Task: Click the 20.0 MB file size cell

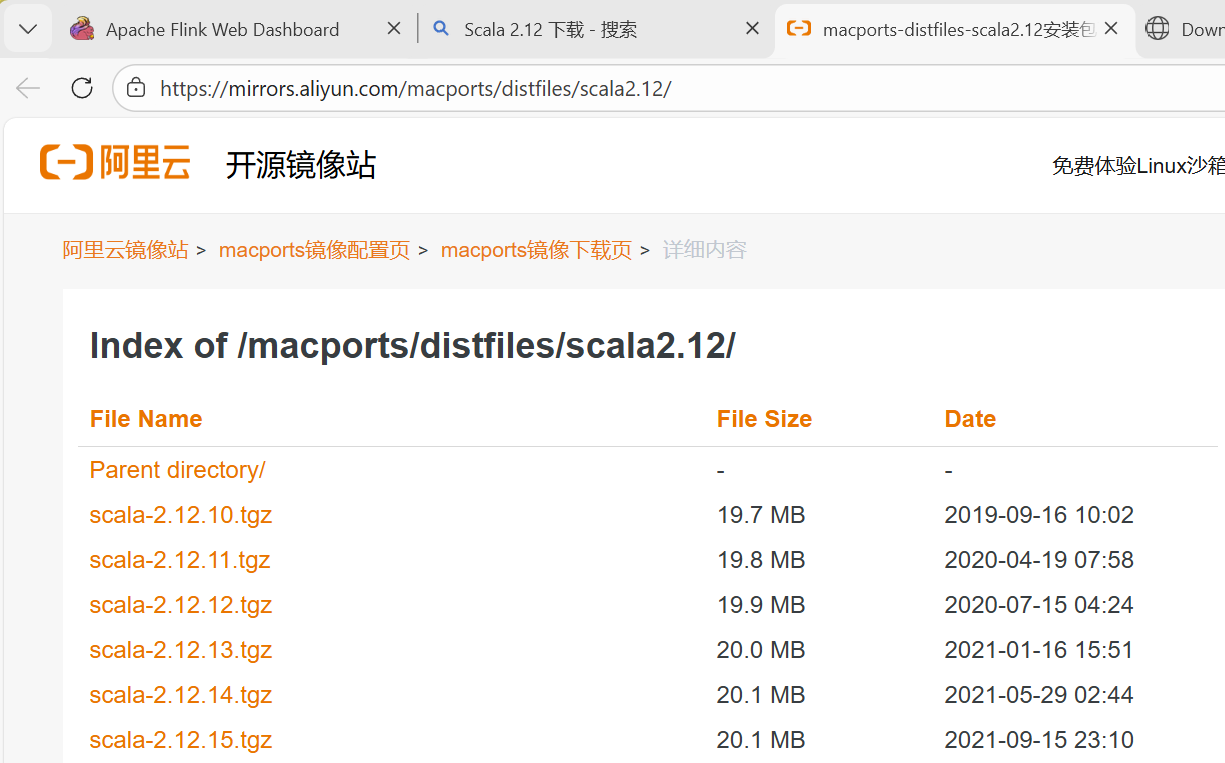Action: (x=761, y=650)
